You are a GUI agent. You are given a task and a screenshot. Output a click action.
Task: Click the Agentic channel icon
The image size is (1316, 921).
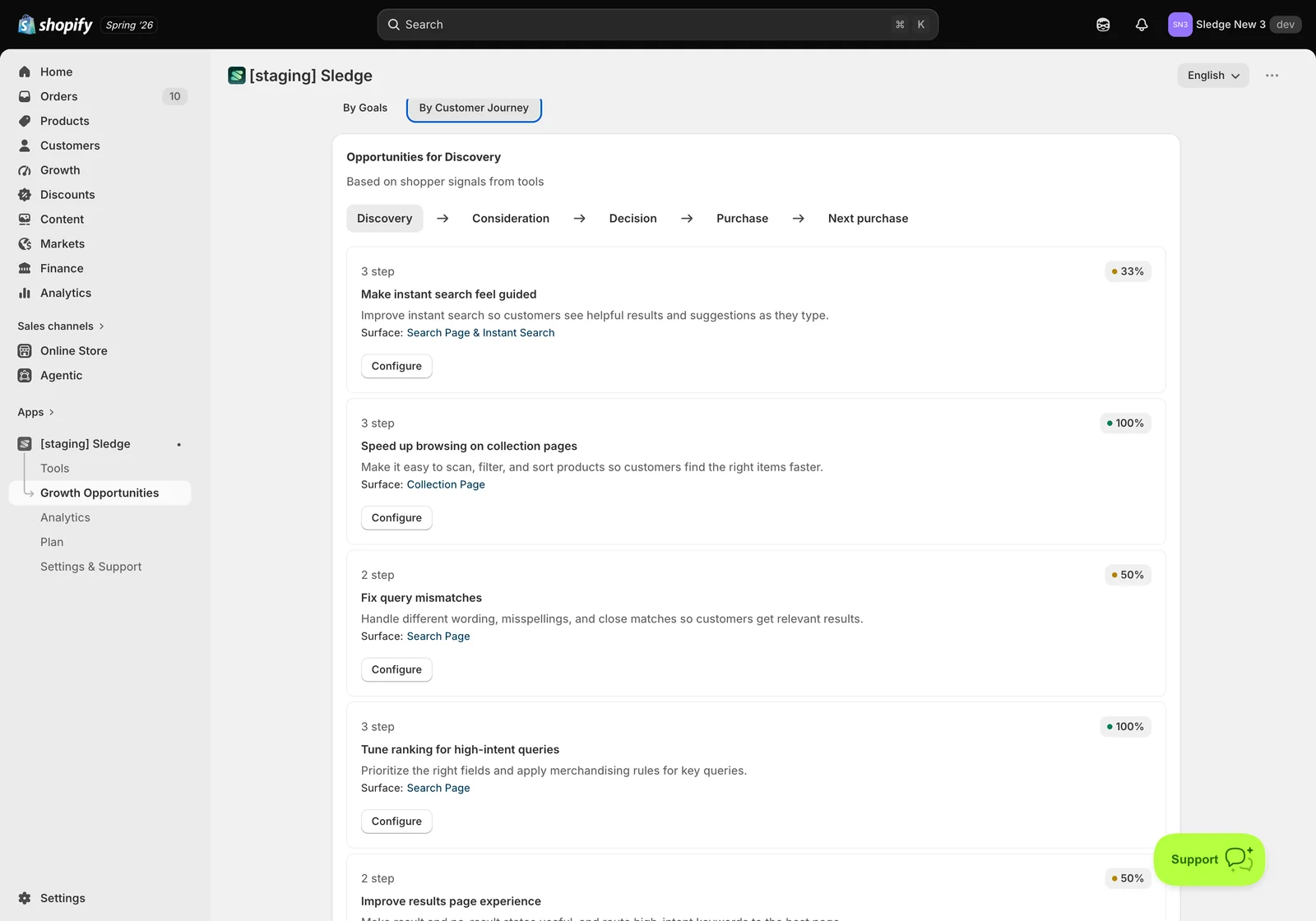pyautogui.click(x=25, y=376)
